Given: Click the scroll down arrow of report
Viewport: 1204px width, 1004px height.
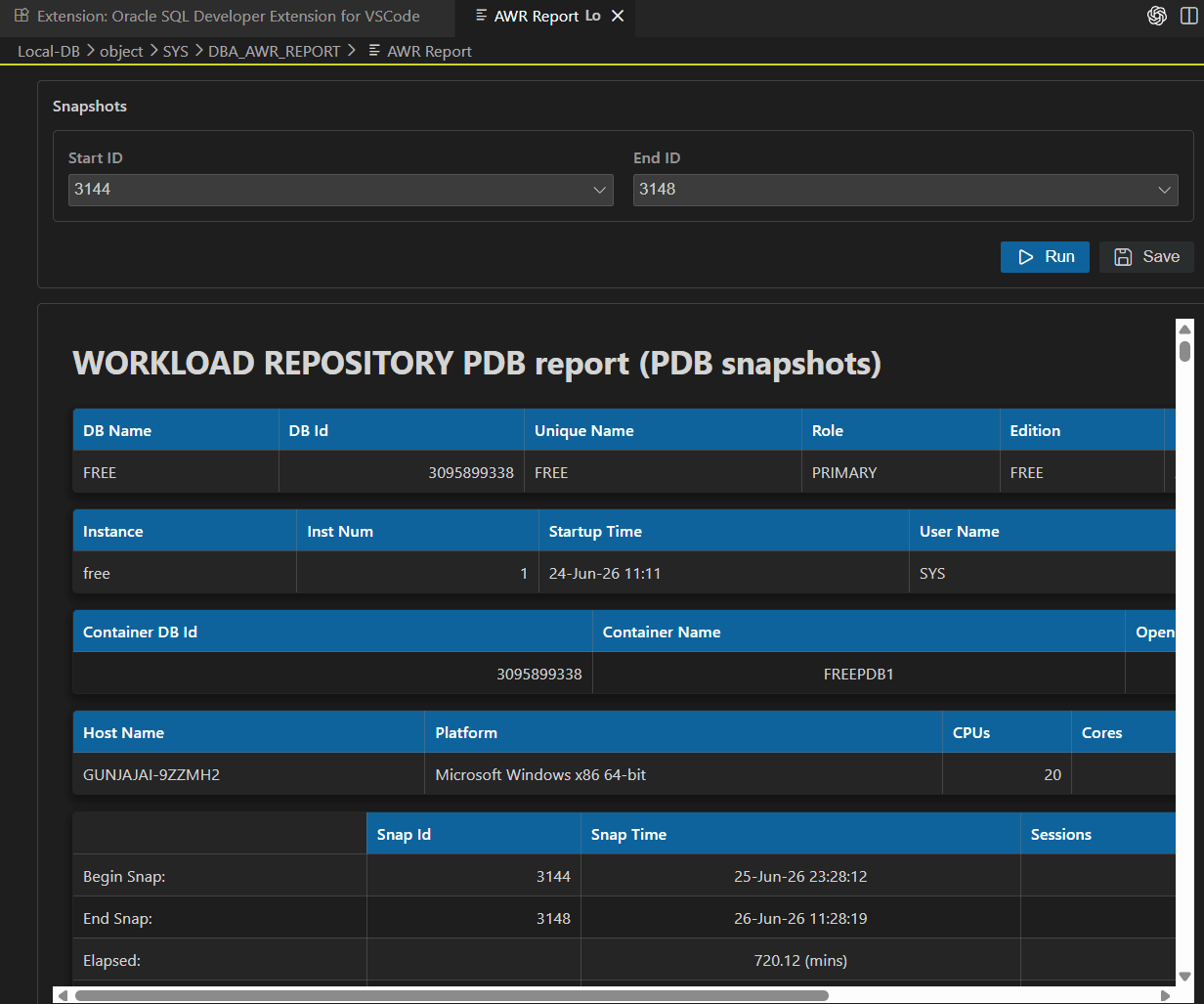Looking at the screenshot, I should click(x=1185, y=976).
